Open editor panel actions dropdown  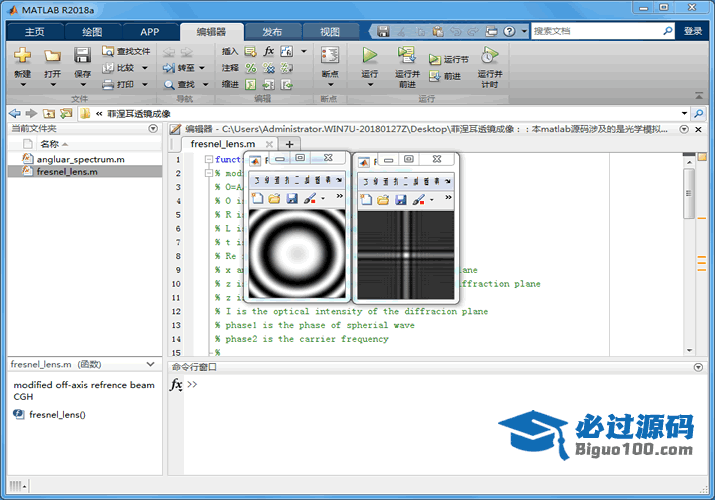click(x=684, y=129)
